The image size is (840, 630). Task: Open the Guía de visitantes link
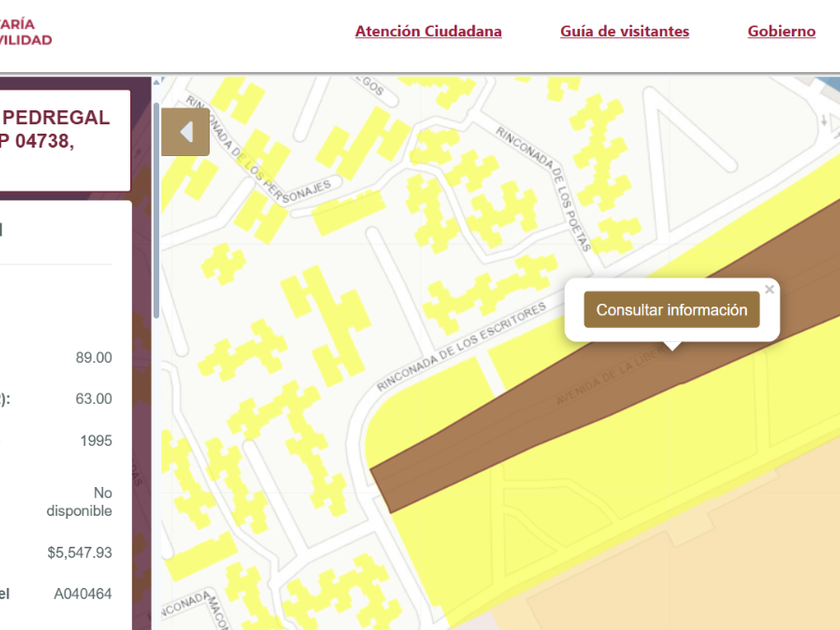pyautogui.click(x=625, y=31)
